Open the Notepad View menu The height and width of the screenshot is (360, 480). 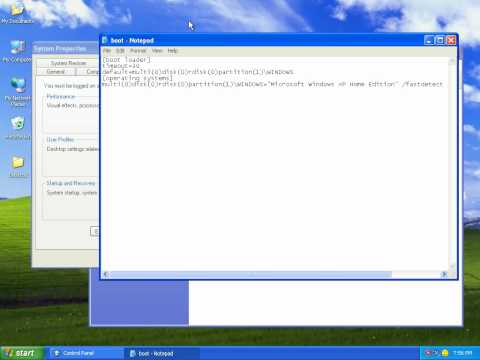pyautogui.click(x=157, y=51)
